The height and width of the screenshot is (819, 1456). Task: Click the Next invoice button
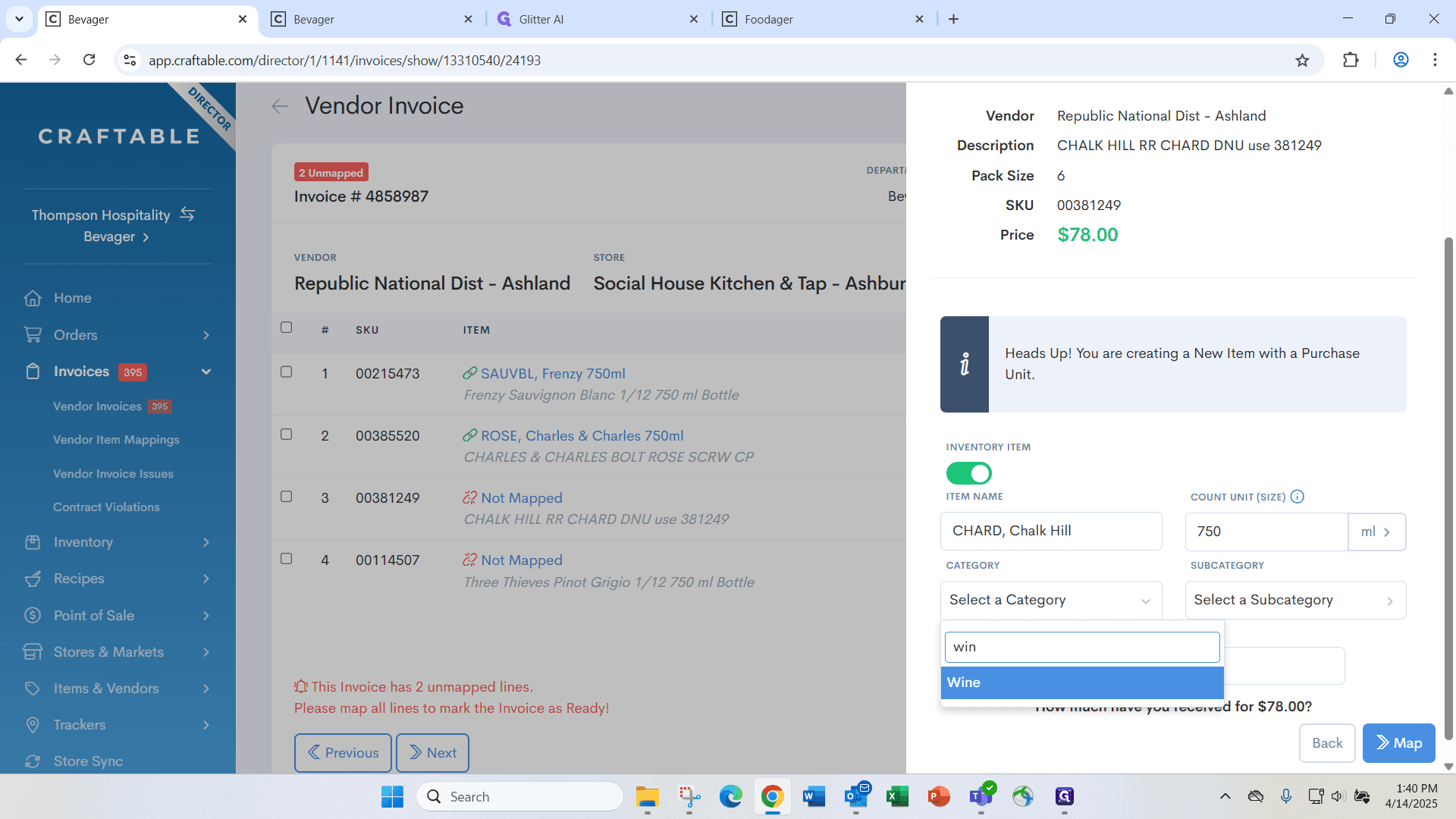pos(432,753)
